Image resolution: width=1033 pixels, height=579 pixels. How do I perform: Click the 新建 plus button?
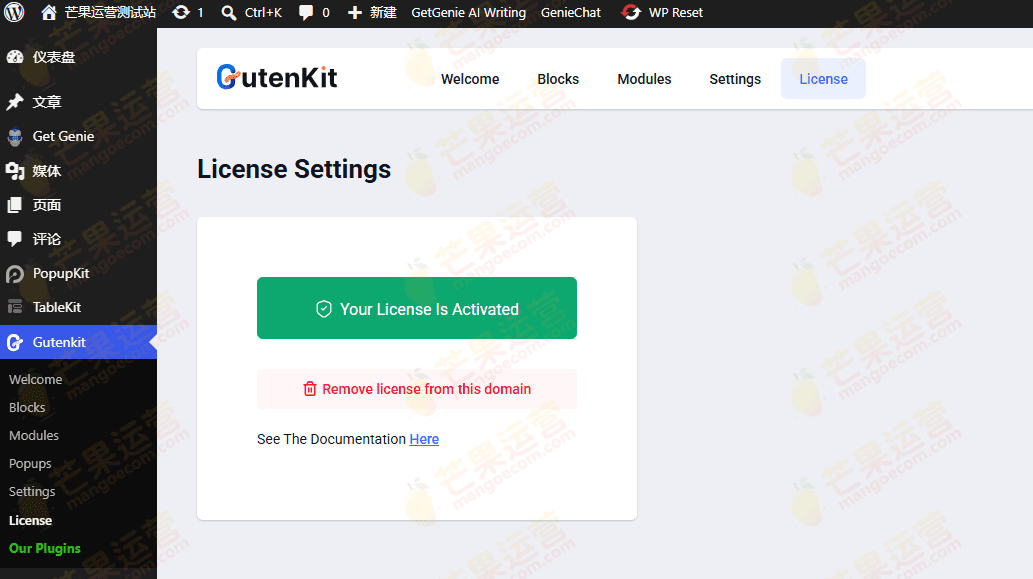[x=372, y=12]
